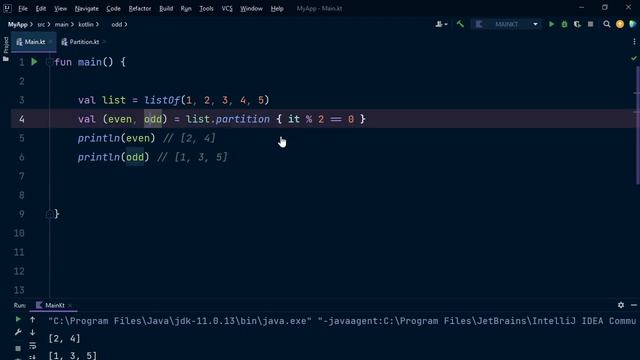Viewport: 640px width, 360px height.
Task: Select kotlin breadcrumb in navigation bar
Action: coord(86,24)
